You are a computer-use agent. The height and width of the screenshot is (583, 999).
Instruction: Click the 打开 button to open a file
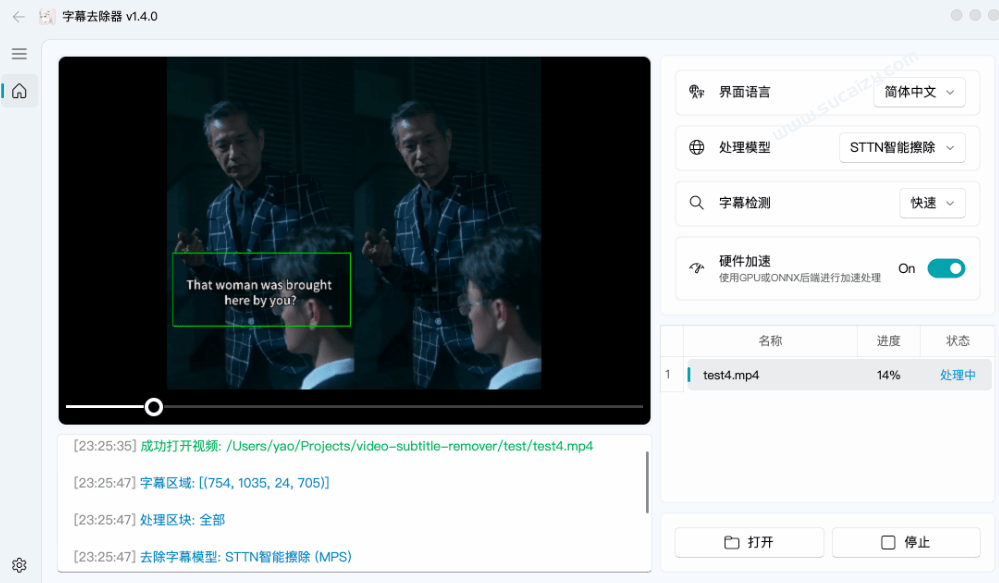[x=749, y=542]
